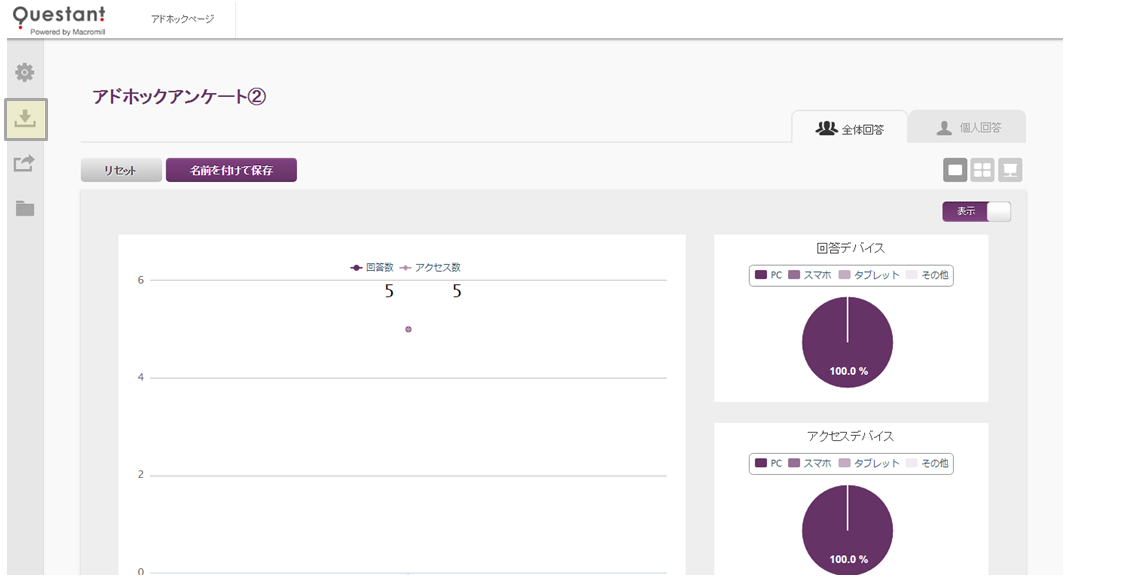This screenshot has width=1124, height=577.
Task: Click the data point on the line chart
Action: pyautogui.click(x=408, y=329)
